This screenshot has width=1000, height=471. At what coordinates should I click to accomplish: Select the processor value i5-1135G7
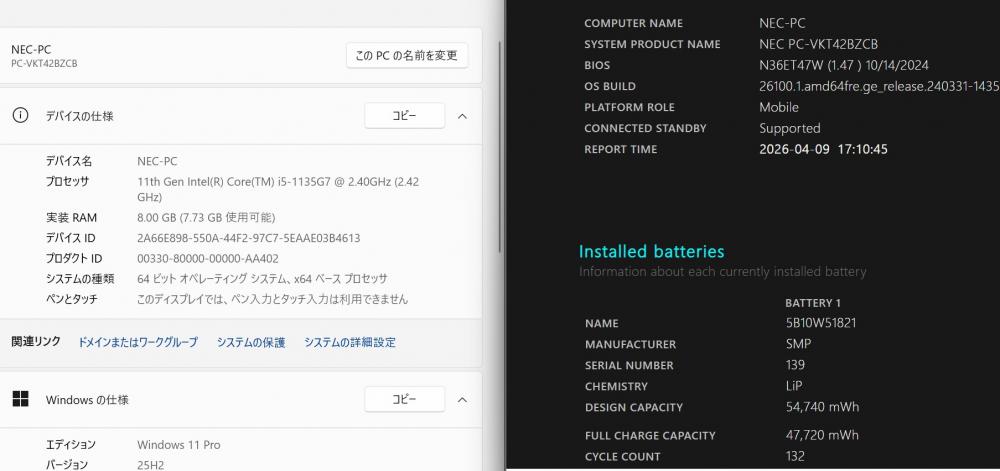pyautogui.click(x=278, y=189)
